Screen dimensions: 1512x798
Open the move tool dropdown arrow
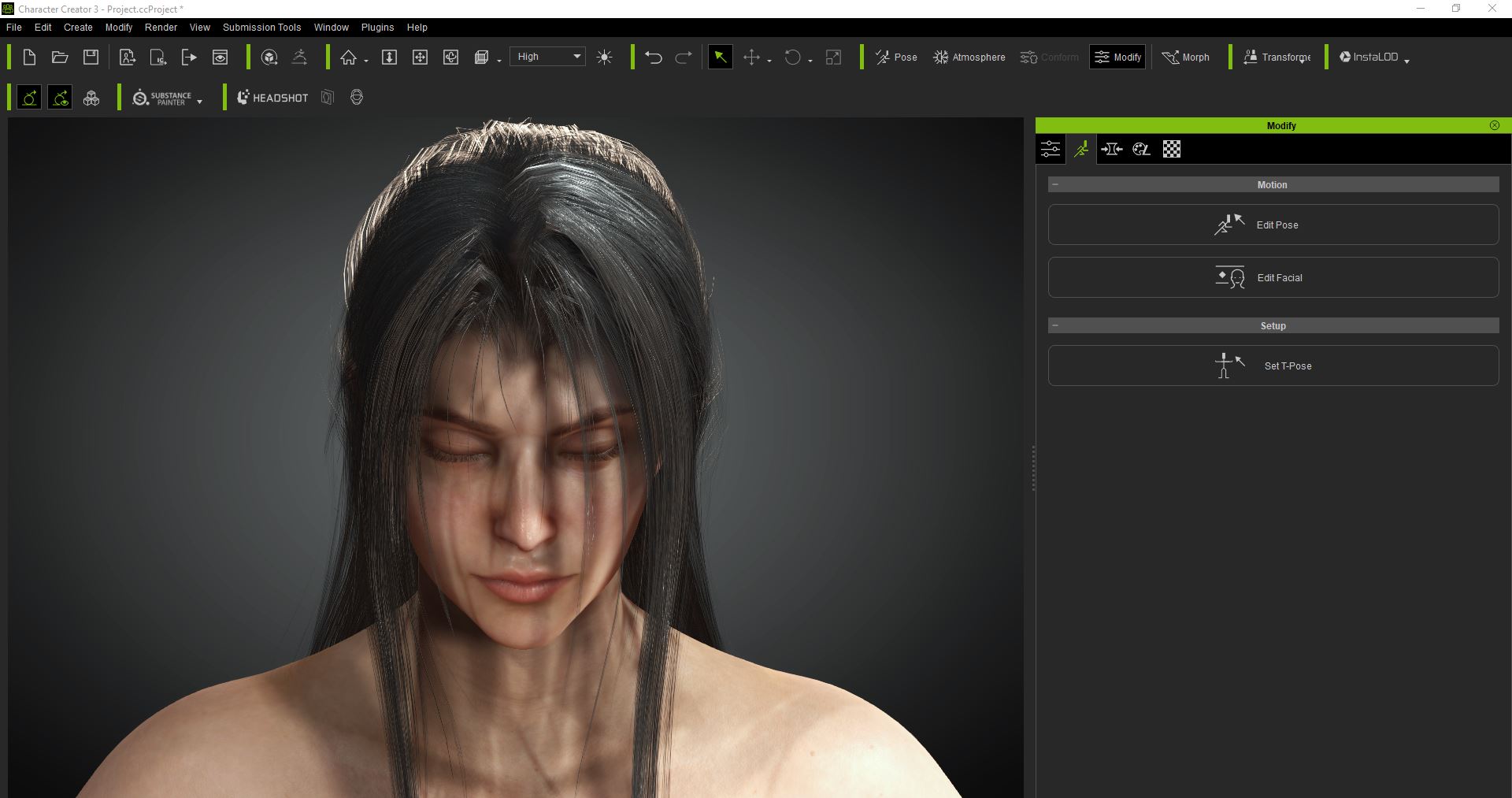[769, 60]
